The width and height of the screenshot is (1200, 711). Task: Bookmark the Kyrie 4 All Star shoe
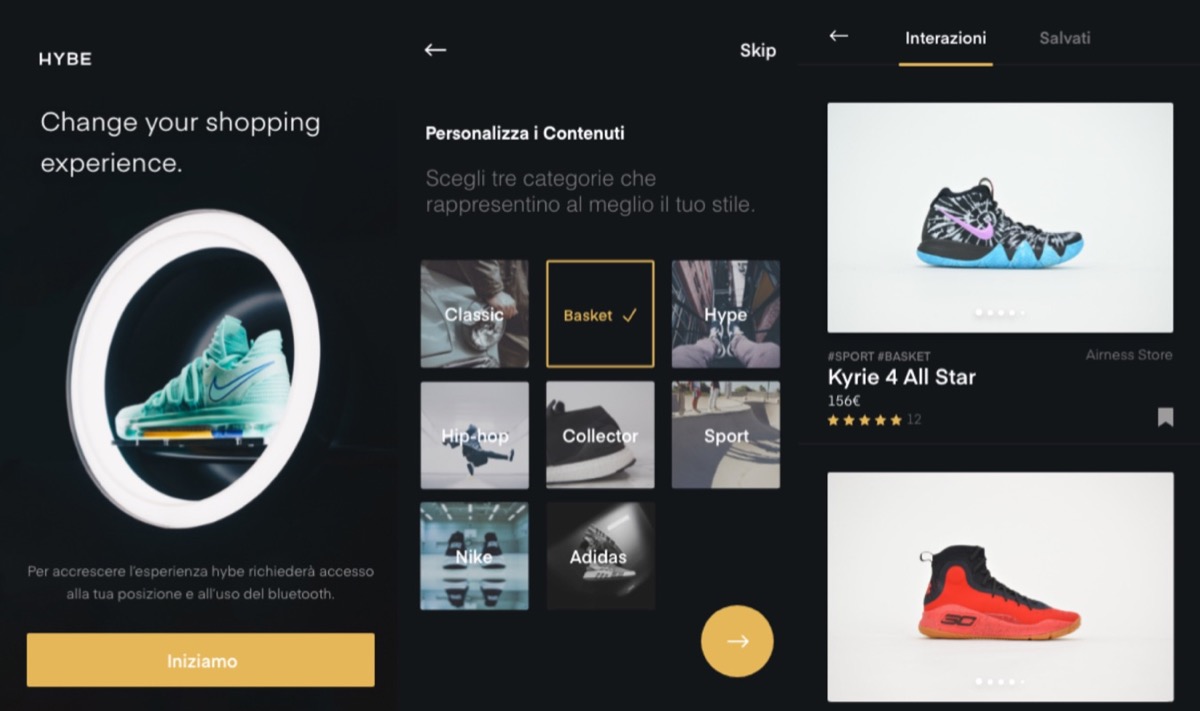[x=1165, y=417]
